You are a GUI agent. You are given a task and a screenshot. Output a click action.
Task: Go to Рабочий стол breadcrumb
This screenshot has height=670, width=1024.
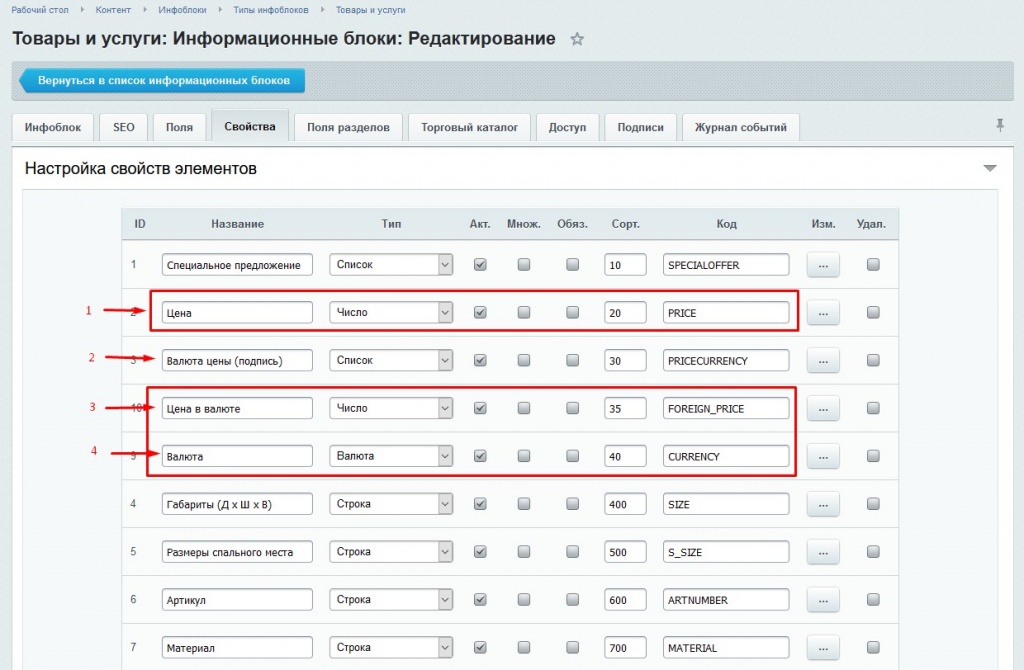coord(40,10)
